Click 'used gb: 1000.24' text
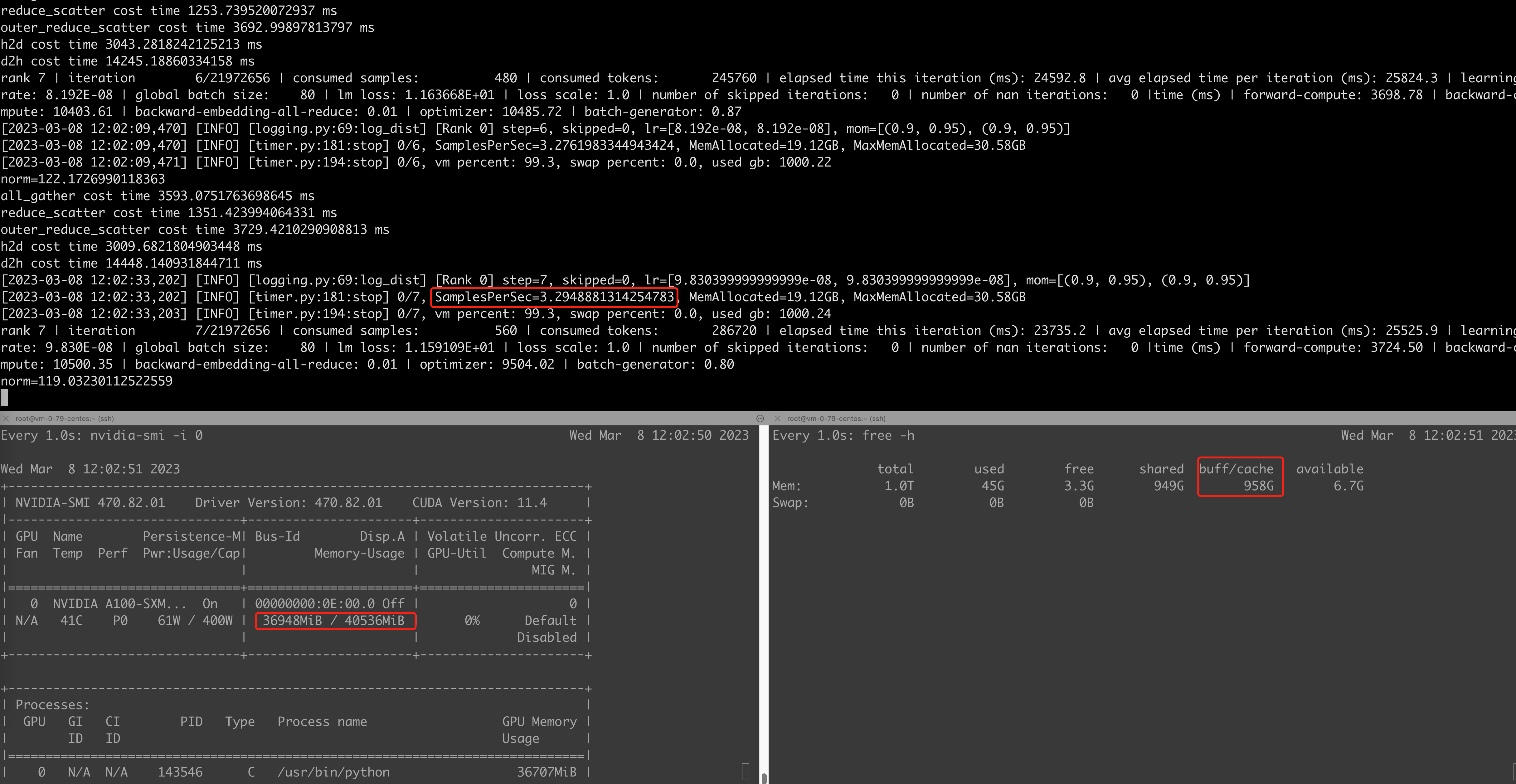Screen dimensions: 1516x784 [x=771, y=314]
